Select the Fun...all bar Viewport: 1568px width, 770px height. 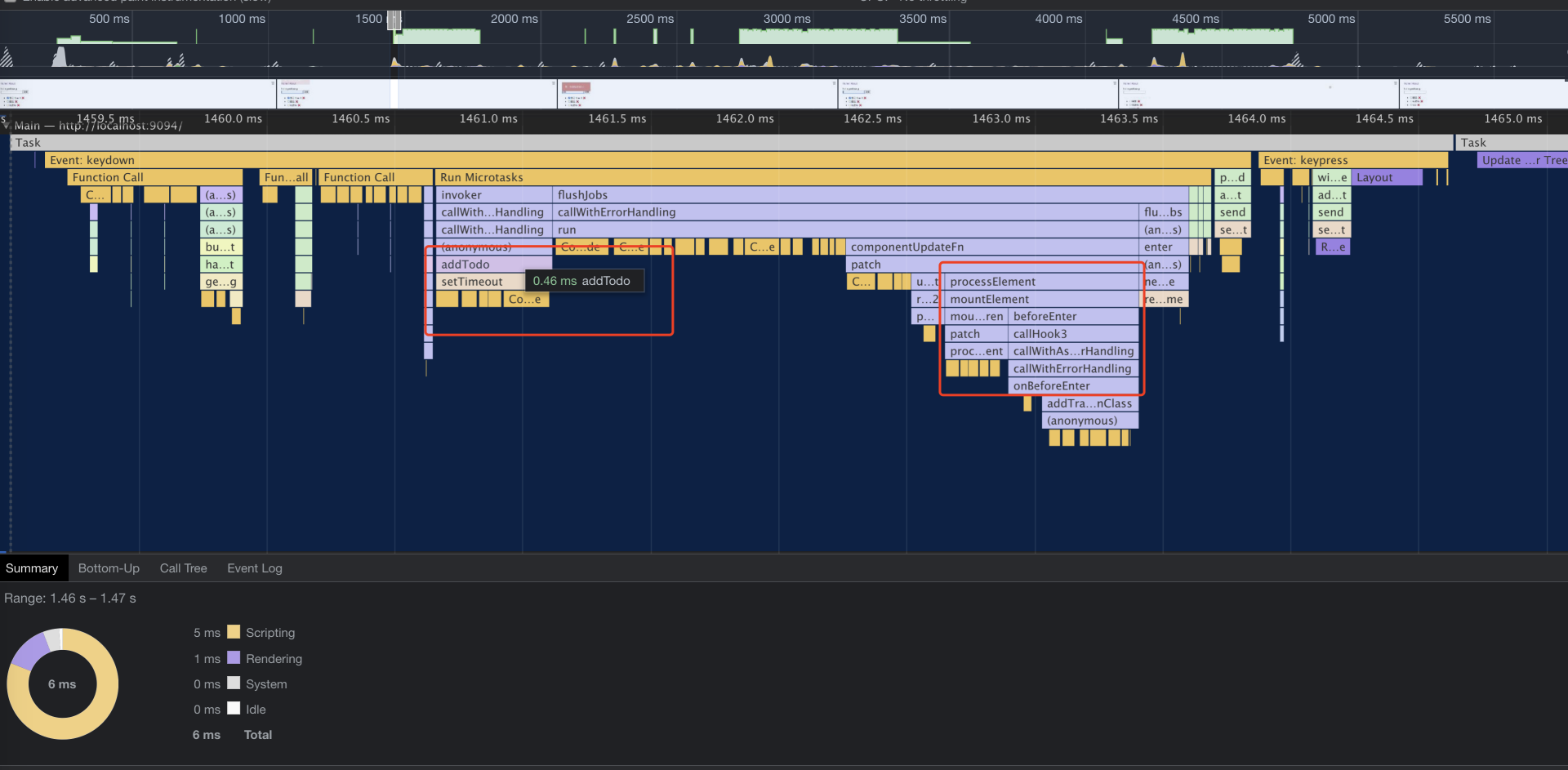click(x=286, y=177)
